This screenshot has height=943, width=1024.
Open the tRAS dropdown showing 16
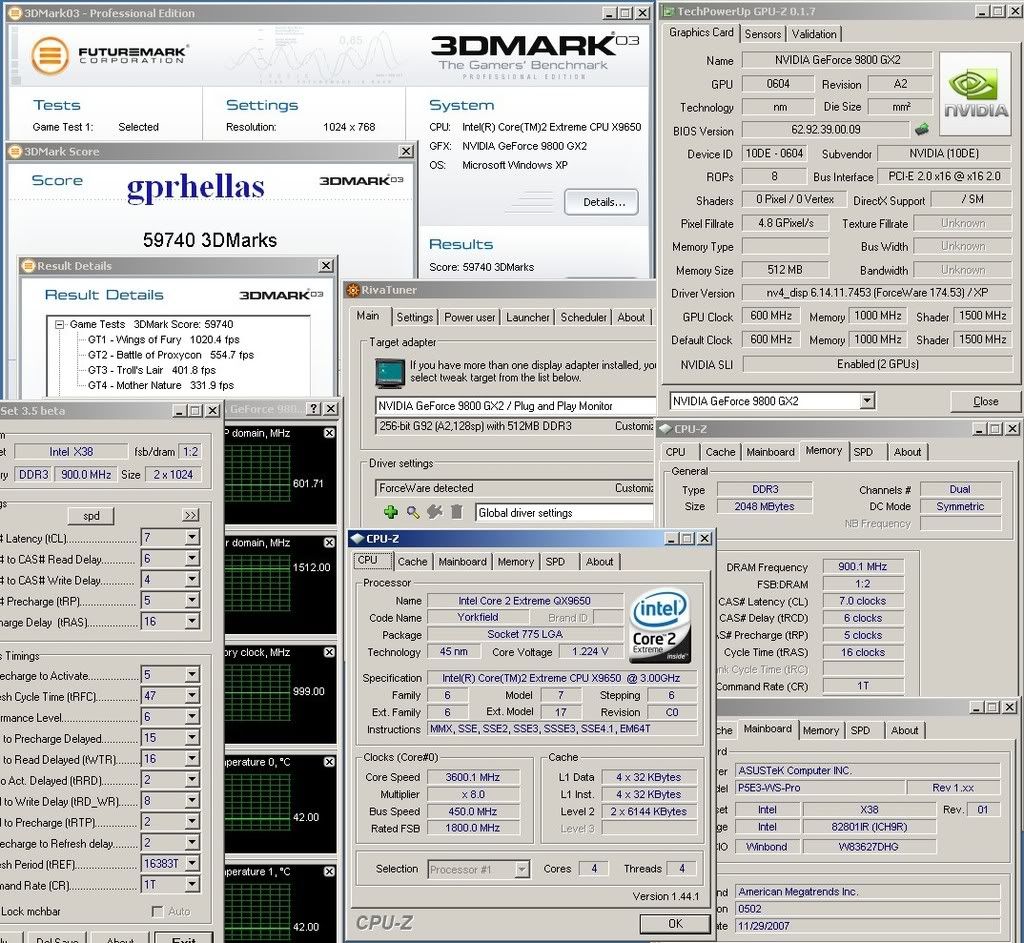tap(191, 621)
